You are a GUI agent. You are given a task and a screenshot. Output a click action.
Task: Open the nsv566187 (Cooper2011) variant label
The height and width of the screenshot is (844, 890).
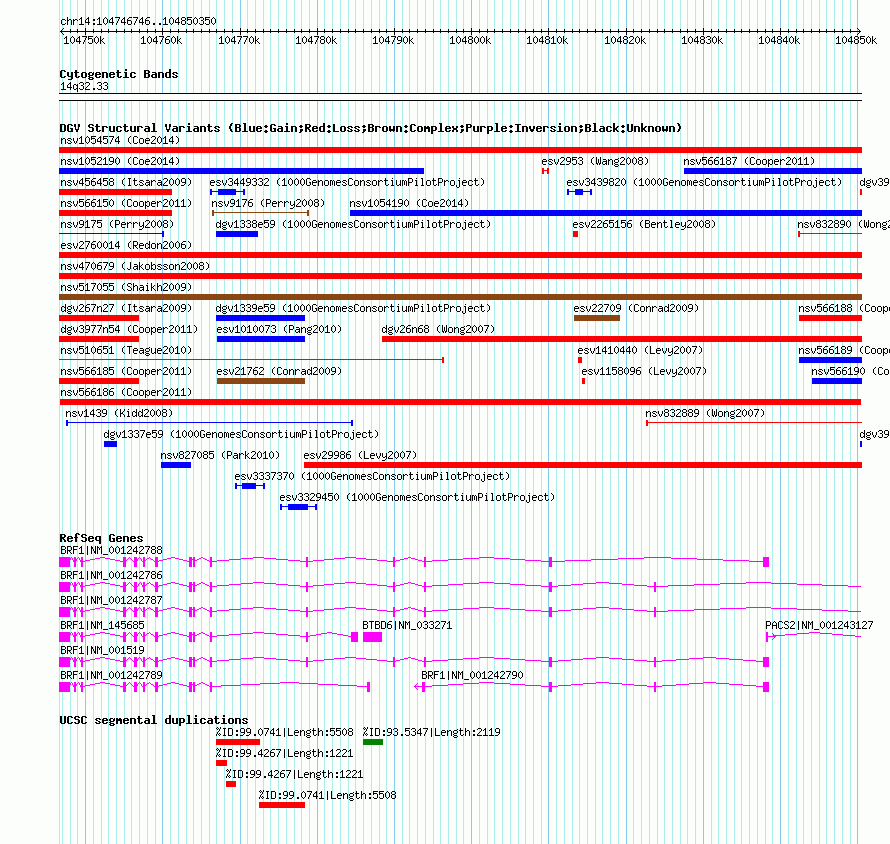(x=749, y=161)
